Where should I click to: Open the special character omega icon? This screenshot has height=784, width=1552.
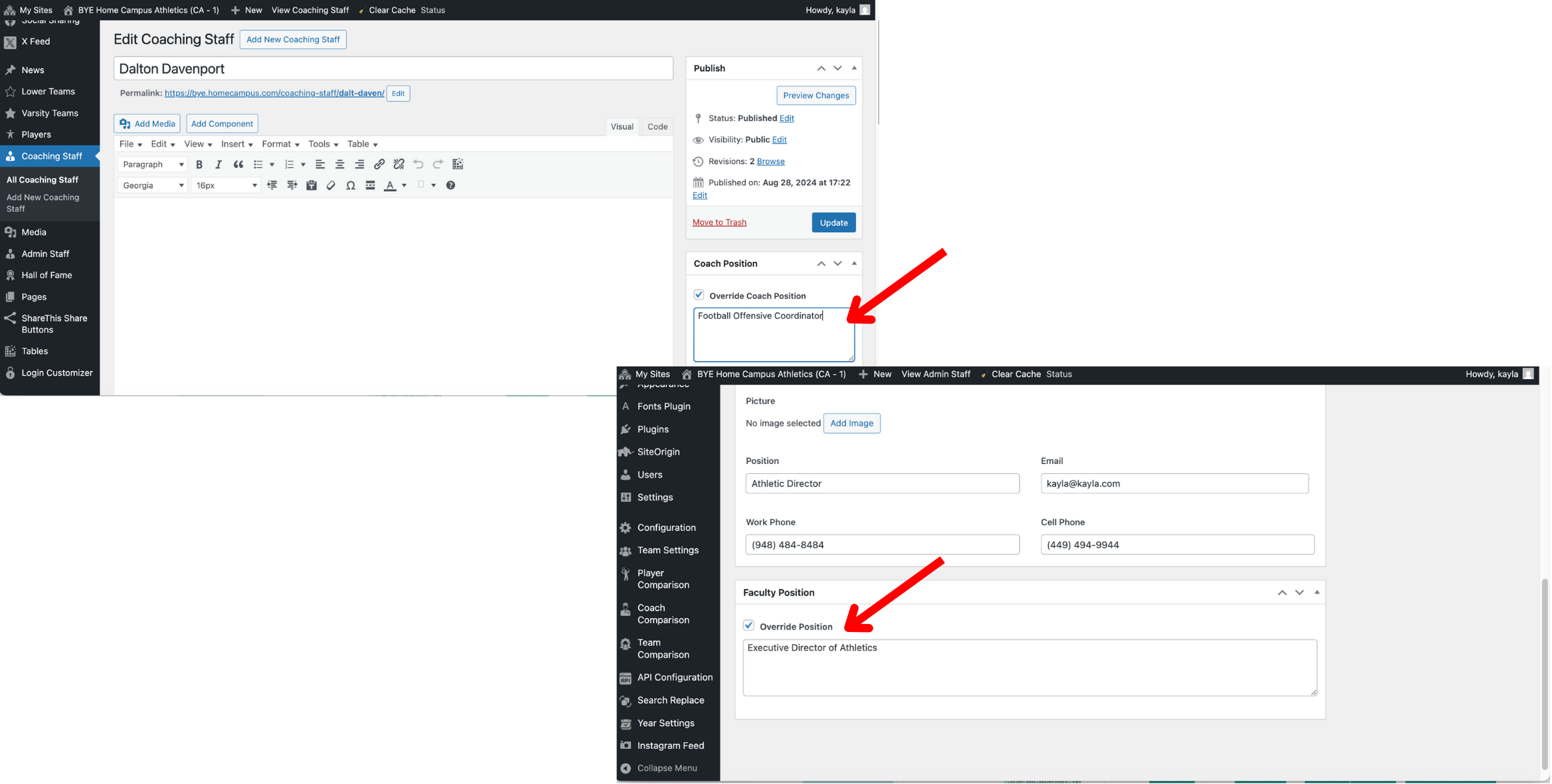point(351,186)
